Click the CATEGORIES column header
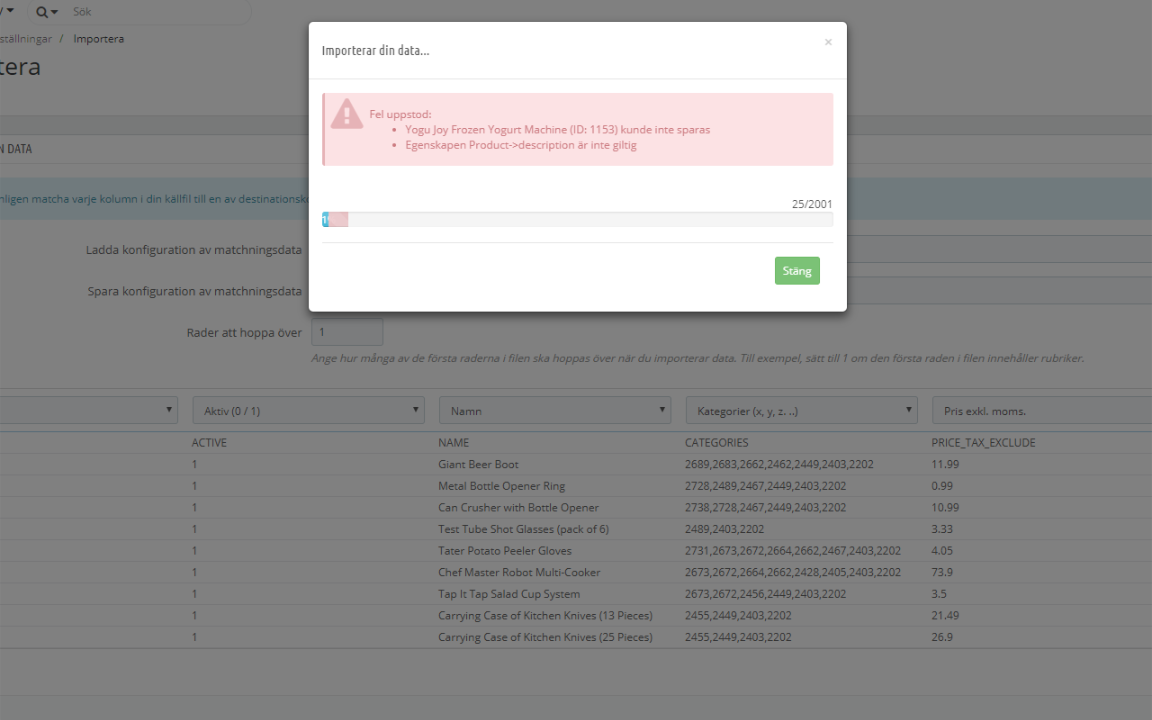 716,442
